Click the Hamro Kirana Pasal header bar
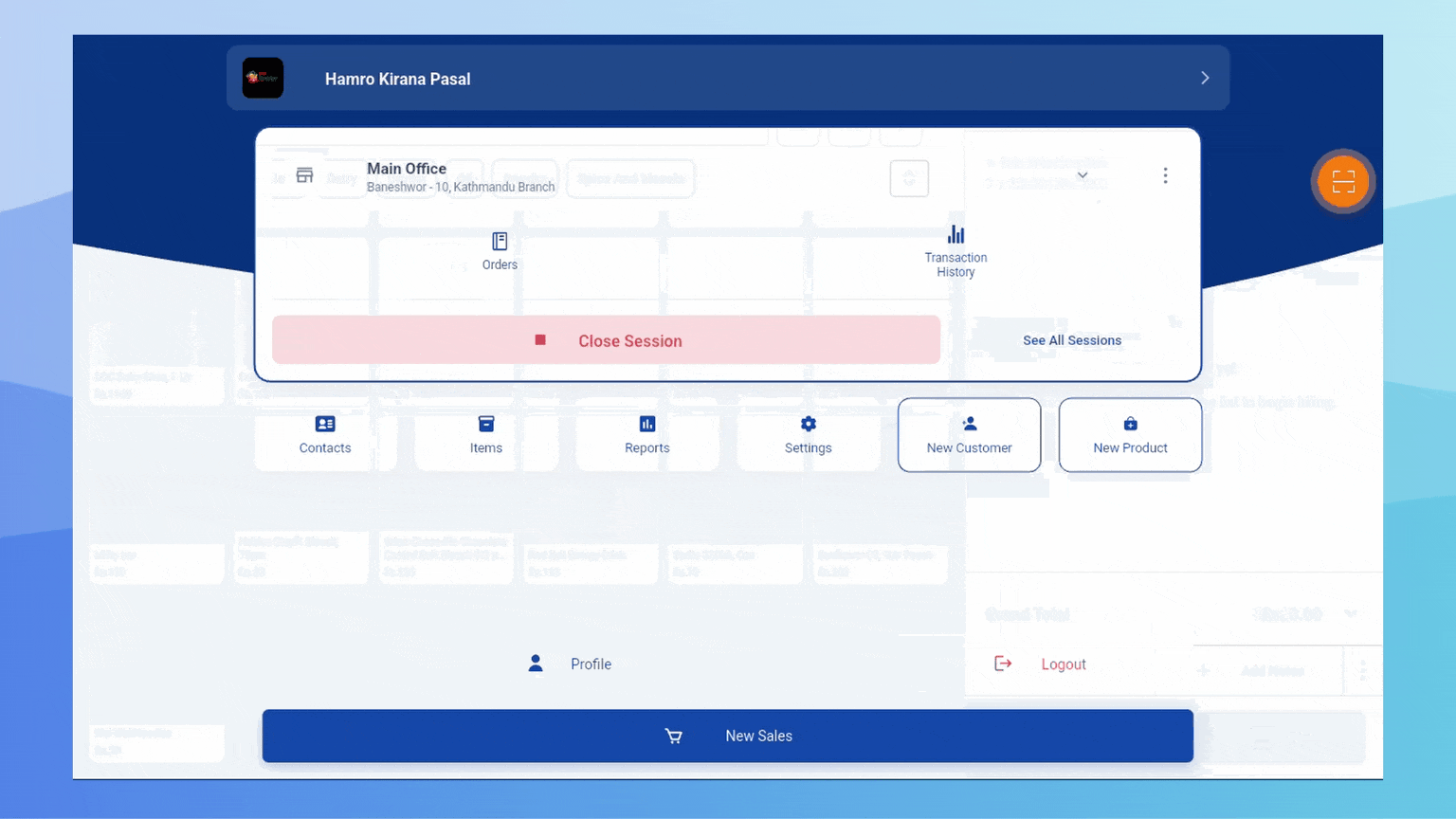Image resolution: width=1456 pixels, height=819 pixels. (x=727, y=78)
